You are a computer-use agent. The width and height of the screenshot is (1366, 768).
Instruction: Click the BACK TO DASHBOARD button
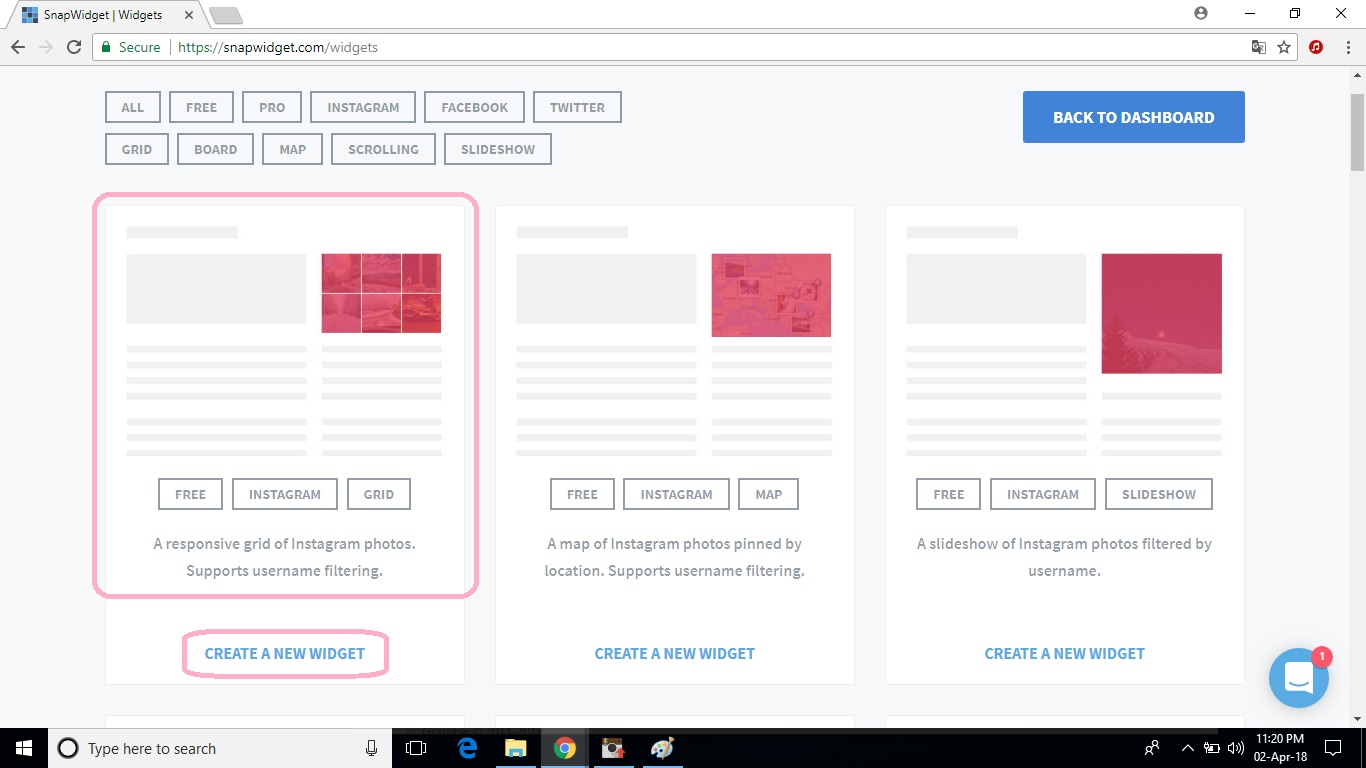(1134, 117)
